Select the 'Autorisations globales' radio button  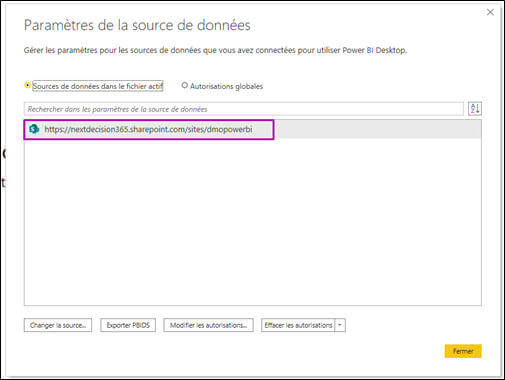click(184, 85)
